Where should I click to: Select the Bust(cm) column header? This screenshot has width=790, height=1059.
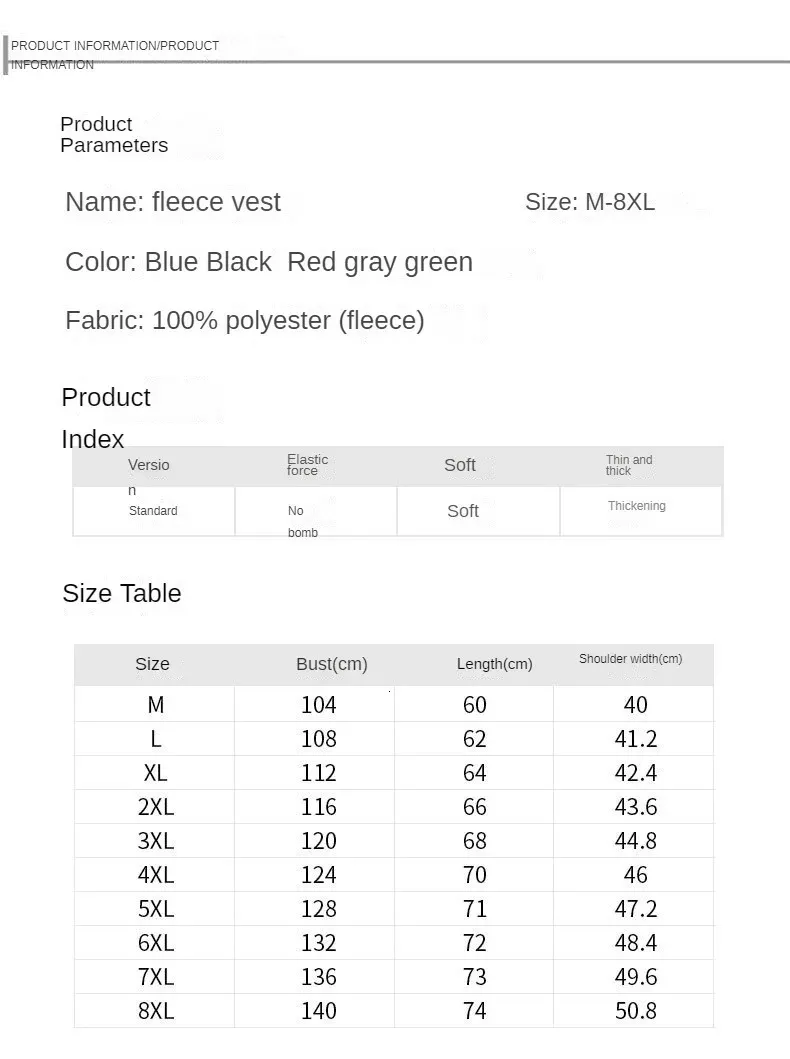(x=332, y=664)
